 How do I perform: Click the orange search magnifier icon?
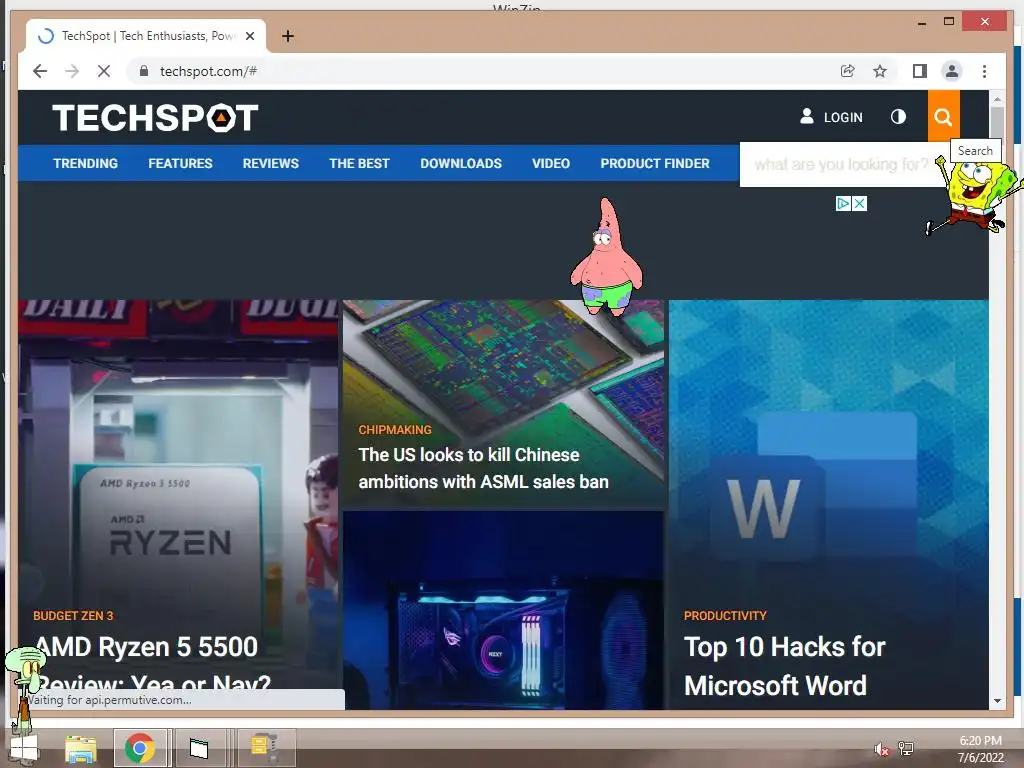(x=943, y=117)
